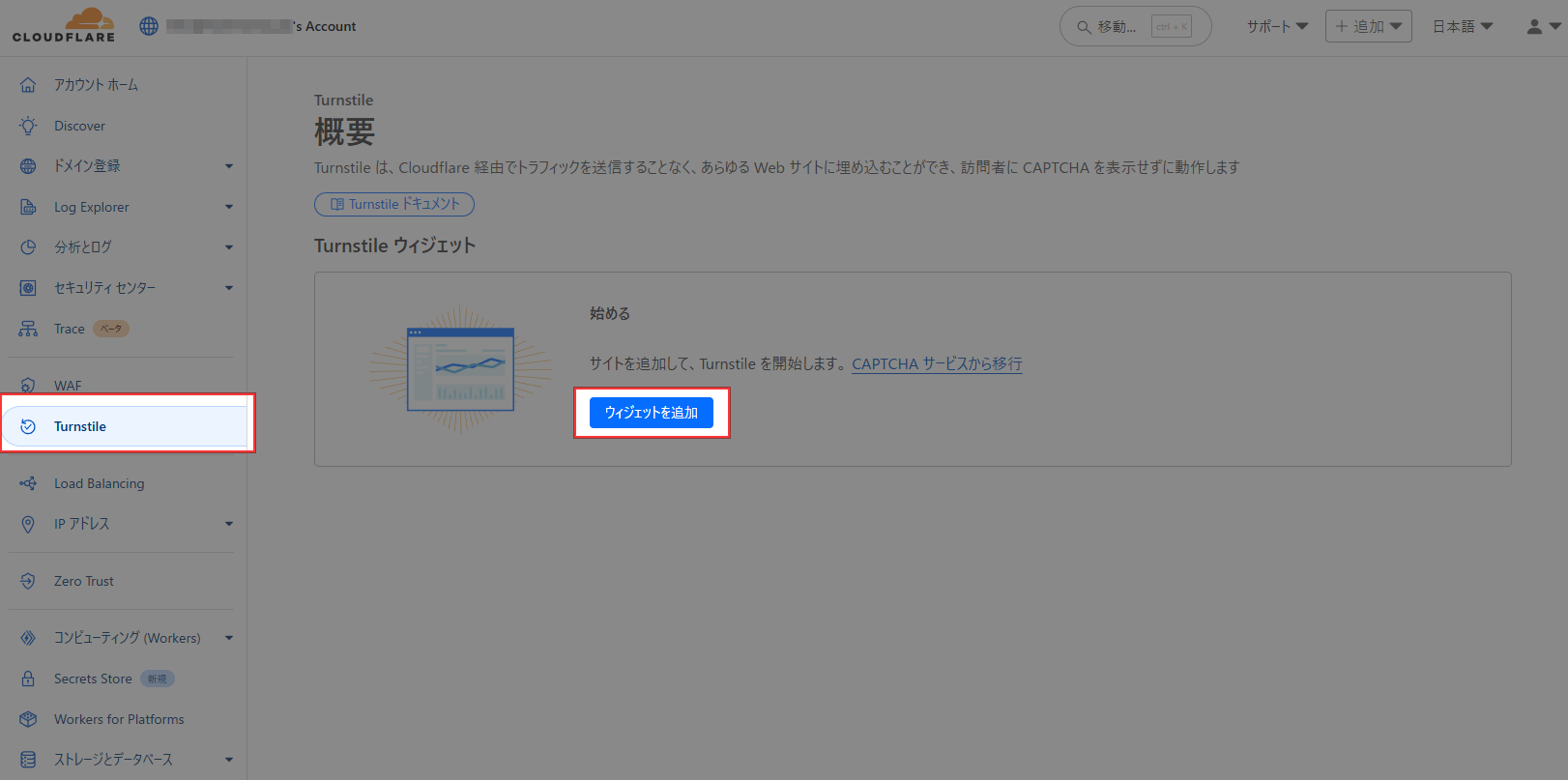Click the 分析とログ pie chart icon
Screen dimensions: 1568x780
(28, 247)
